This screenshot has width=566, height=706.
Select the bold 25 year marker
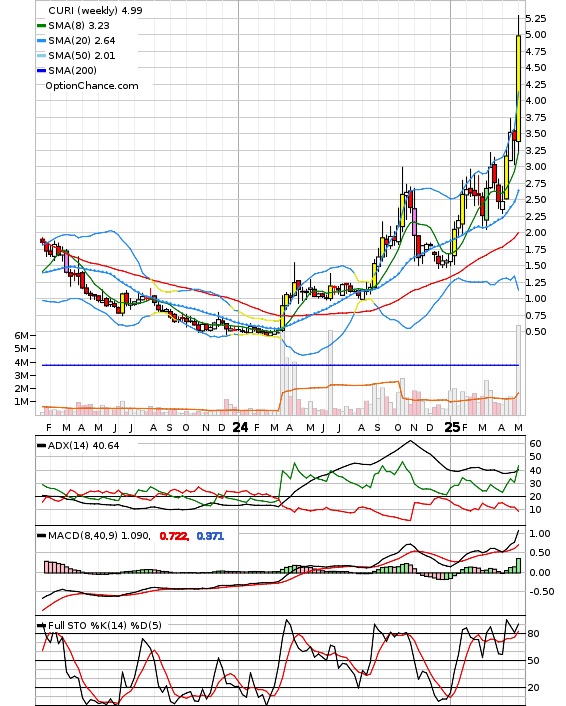coord(452,427)
